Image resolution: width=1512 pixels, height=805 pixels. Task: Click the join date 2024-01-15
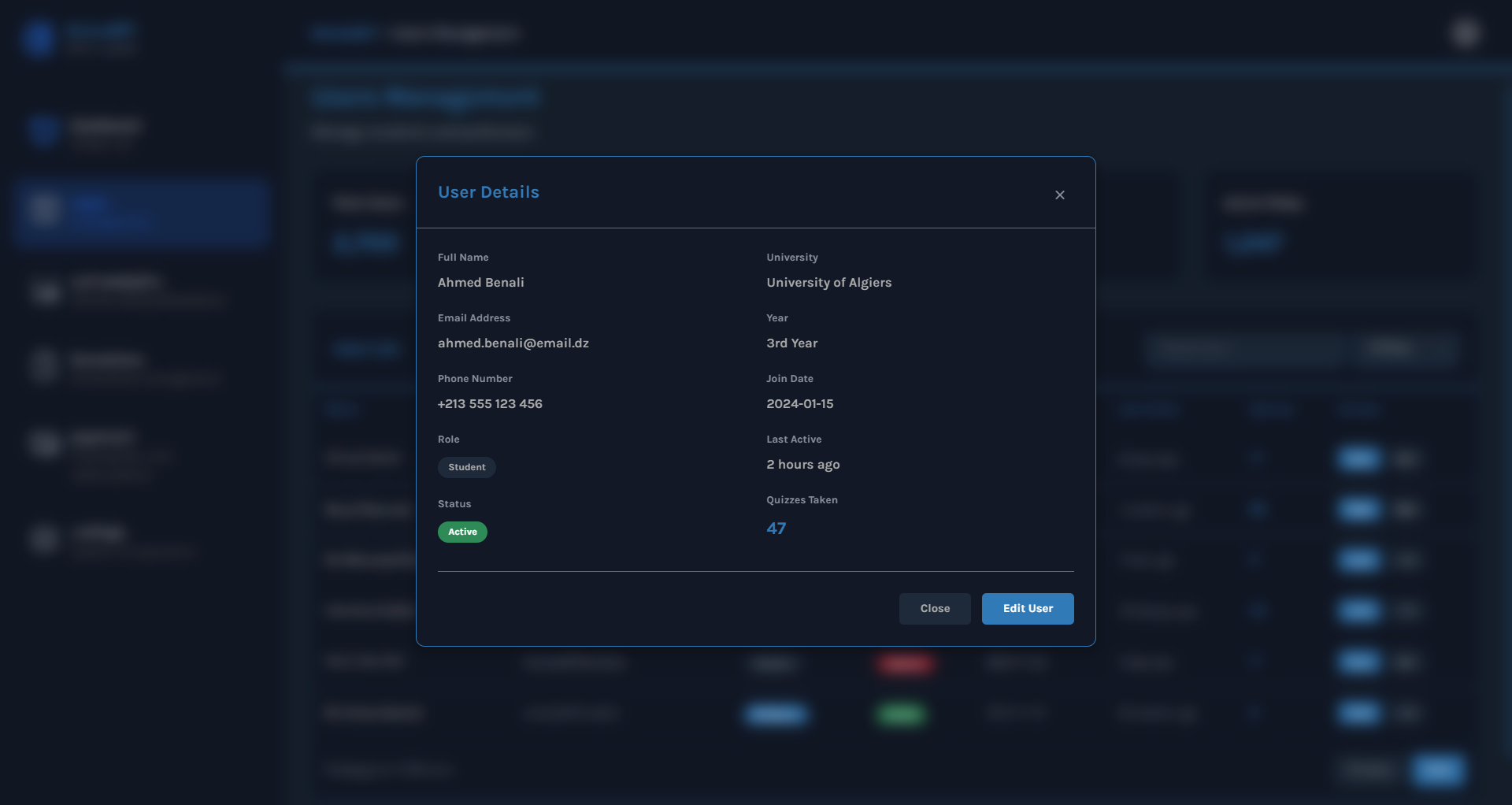pyautogui.click(x=800, y=404)
